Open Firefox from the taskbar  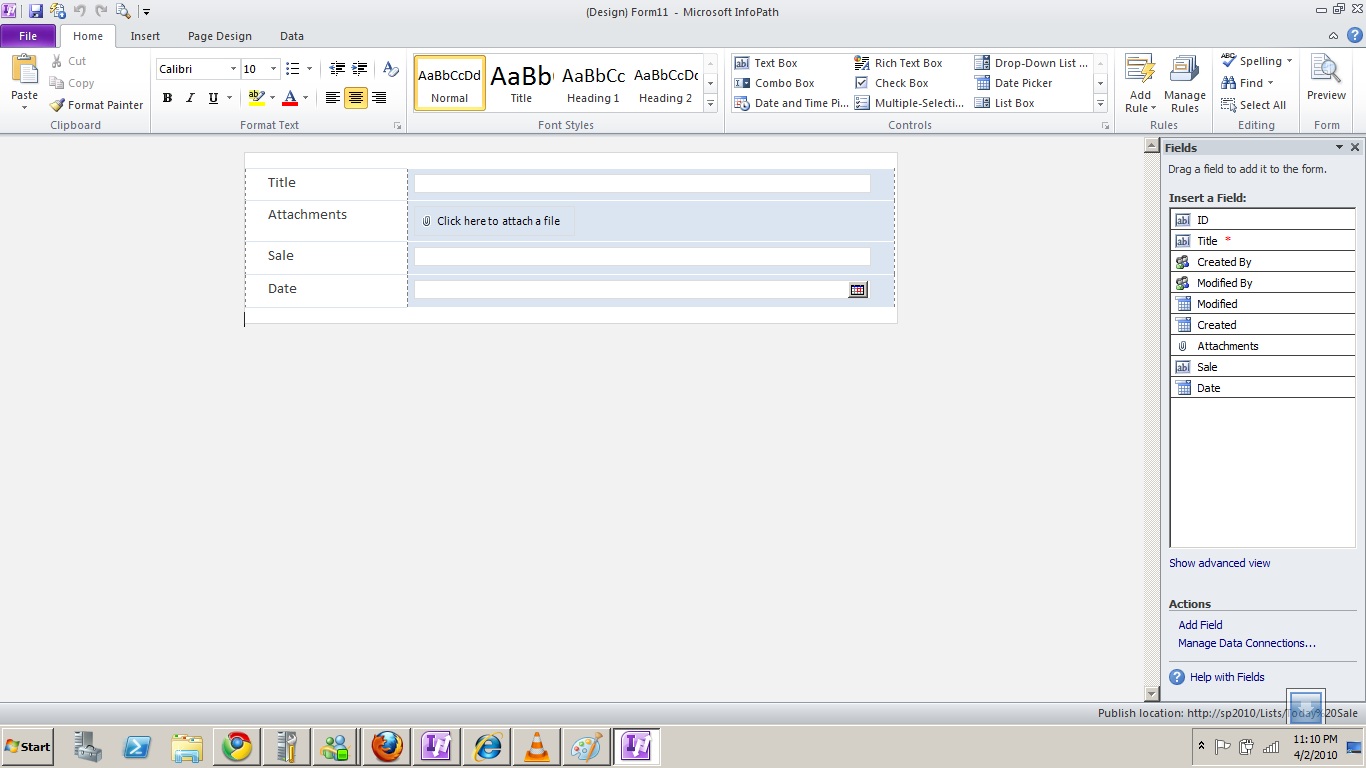386,747
